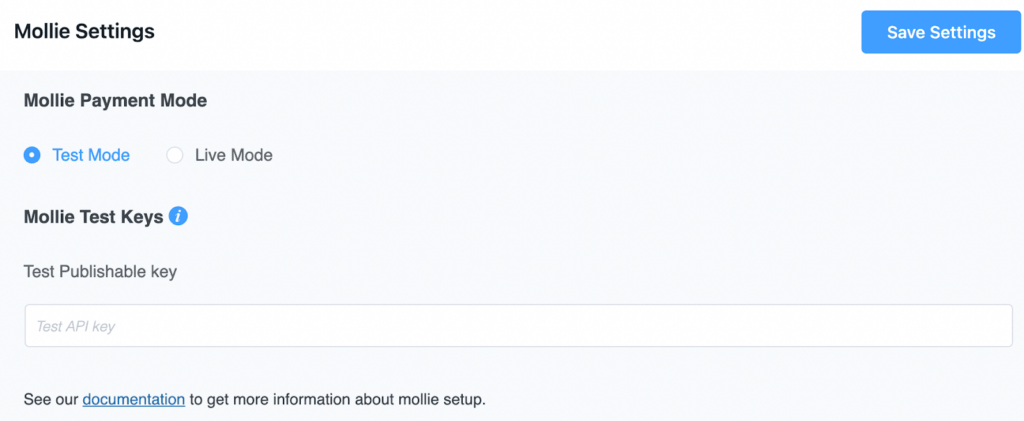Viewport: 1024px width, 421px height.
Task: Select the Test Mode radio button
Action: click(32, 155)
